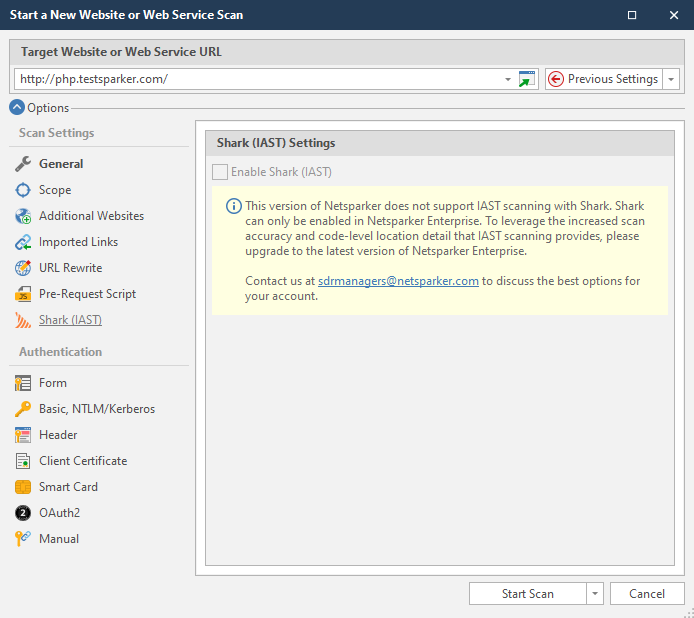The height and width of the screenshot is (618, 694).
Task: Click the open-in-browser icon beside URL field
Action: pos(527,79)
